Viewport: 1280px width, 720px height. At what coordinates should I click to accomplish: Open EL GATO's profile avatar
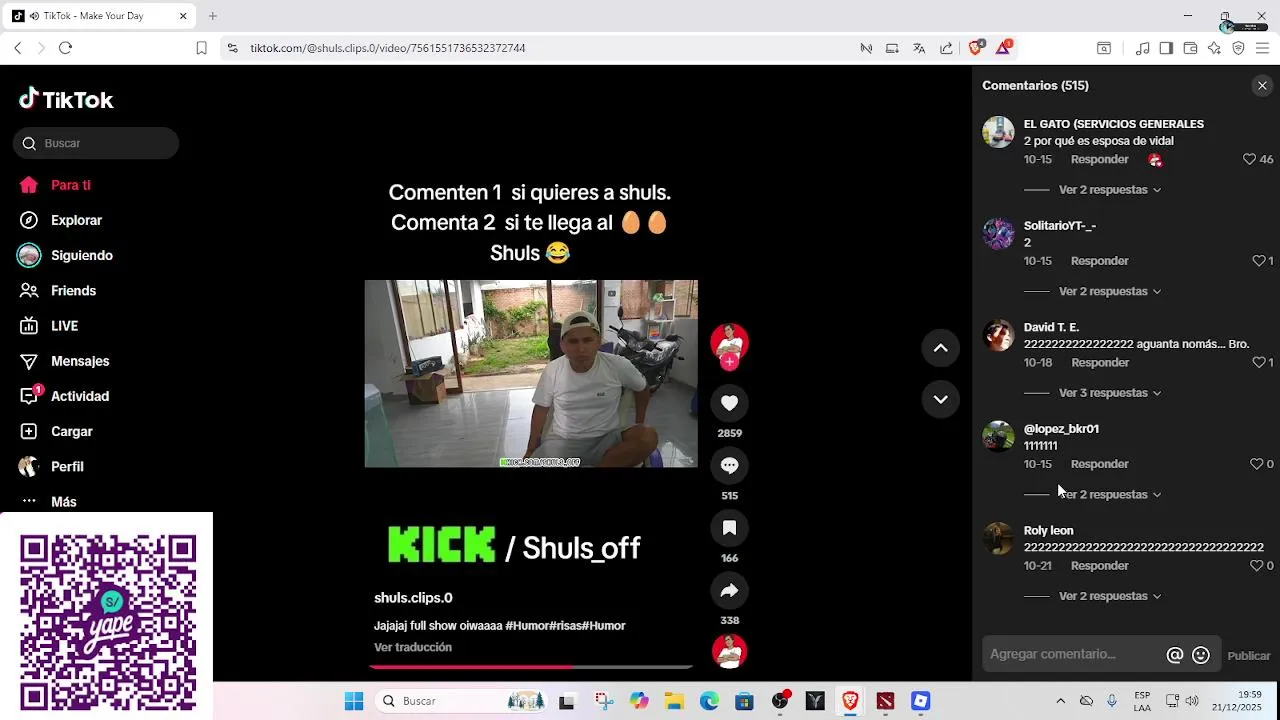(998, 132)
